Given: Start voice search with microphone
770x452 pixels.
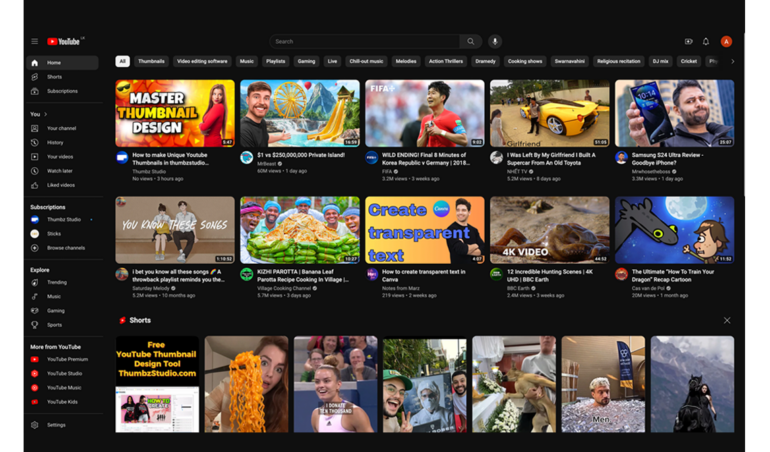Looking at the screenshot, I should tap(495, 41).
